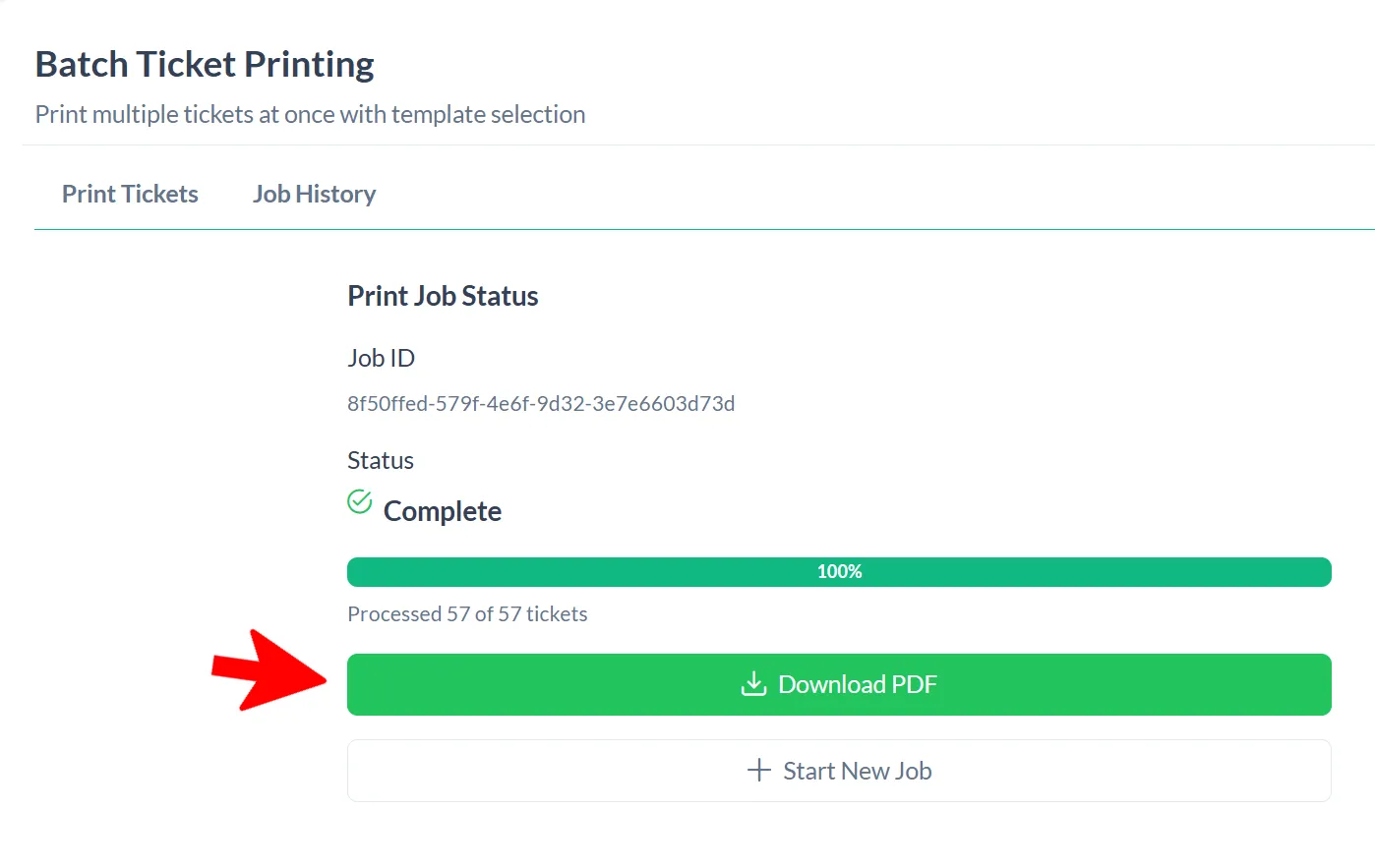The image size is (1375, 868).
Task: Click the Download PDF button label
Action: (x=858, y=684)
